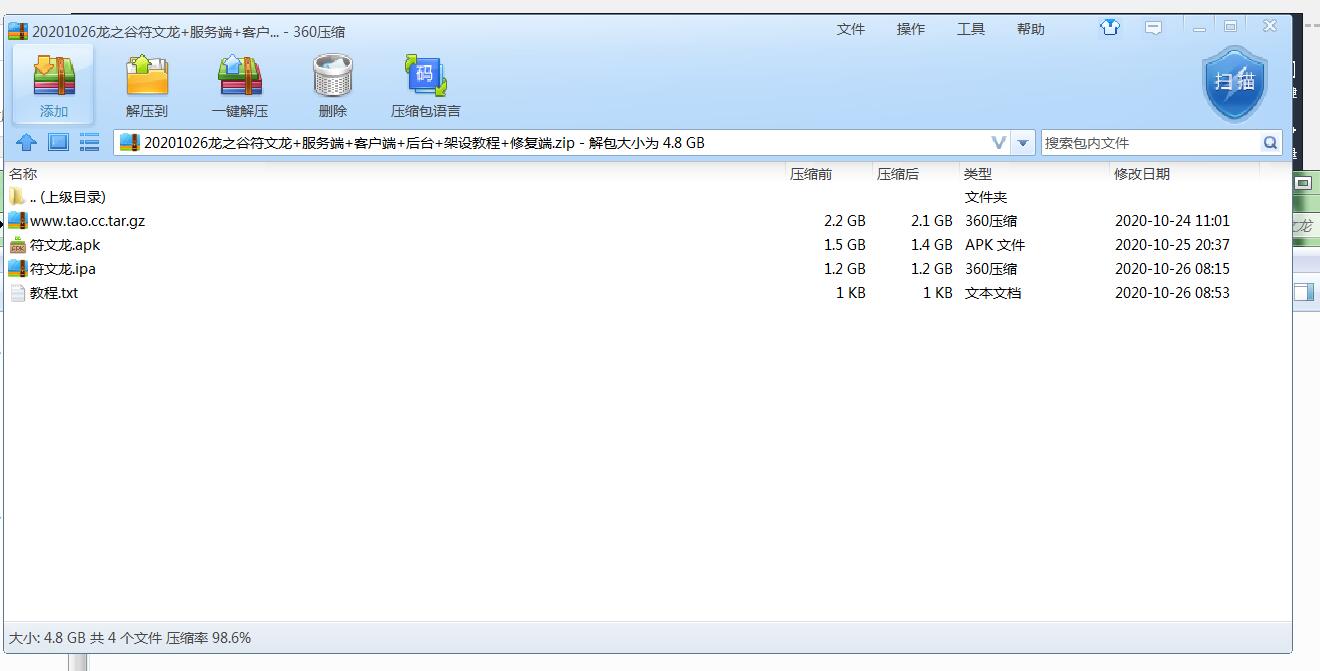Switch to large icon view mode

coord(59,142)
